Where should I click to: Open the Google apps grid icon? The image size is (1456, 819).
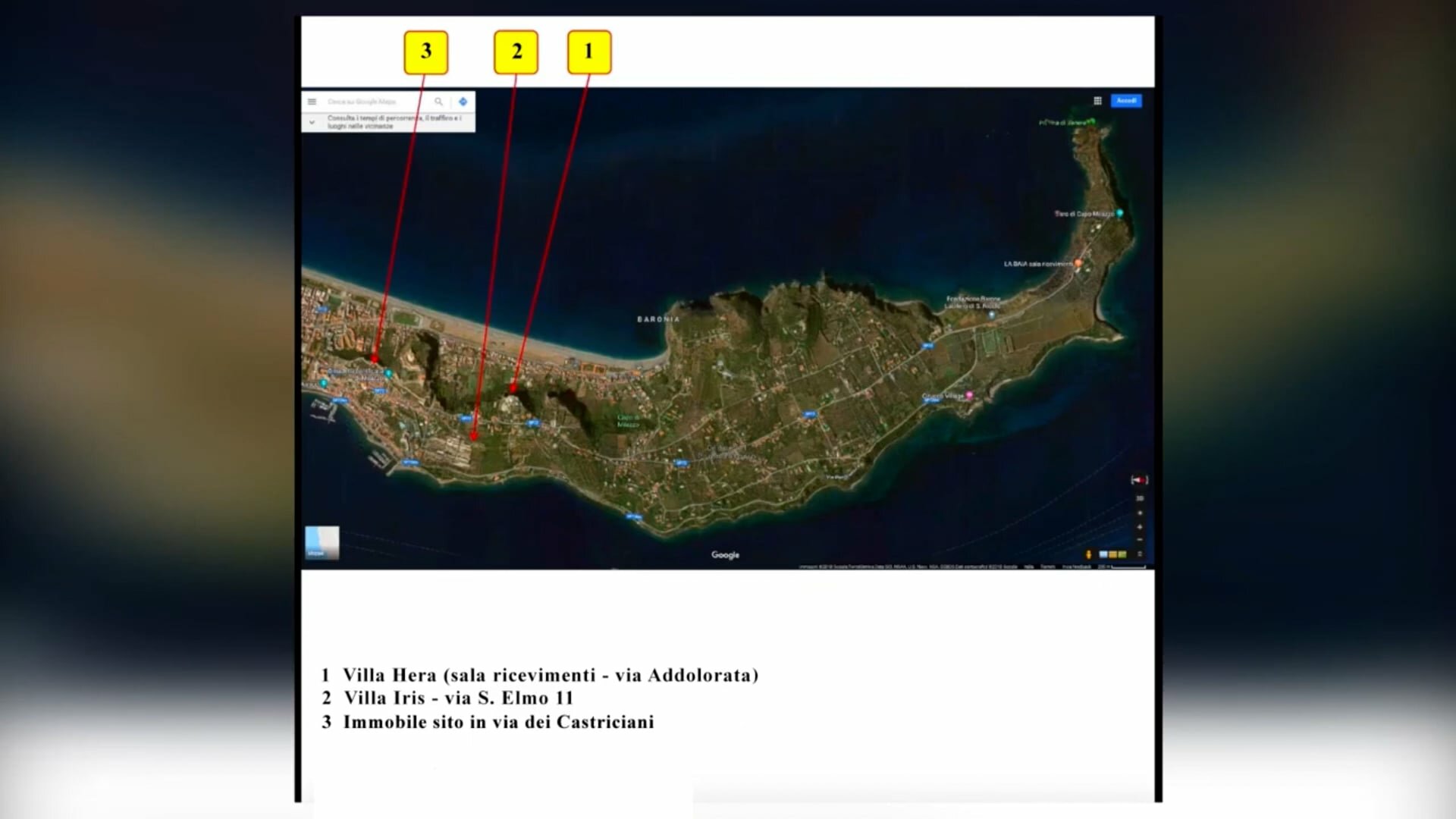pyautogui.click(x=1097, y=101)
